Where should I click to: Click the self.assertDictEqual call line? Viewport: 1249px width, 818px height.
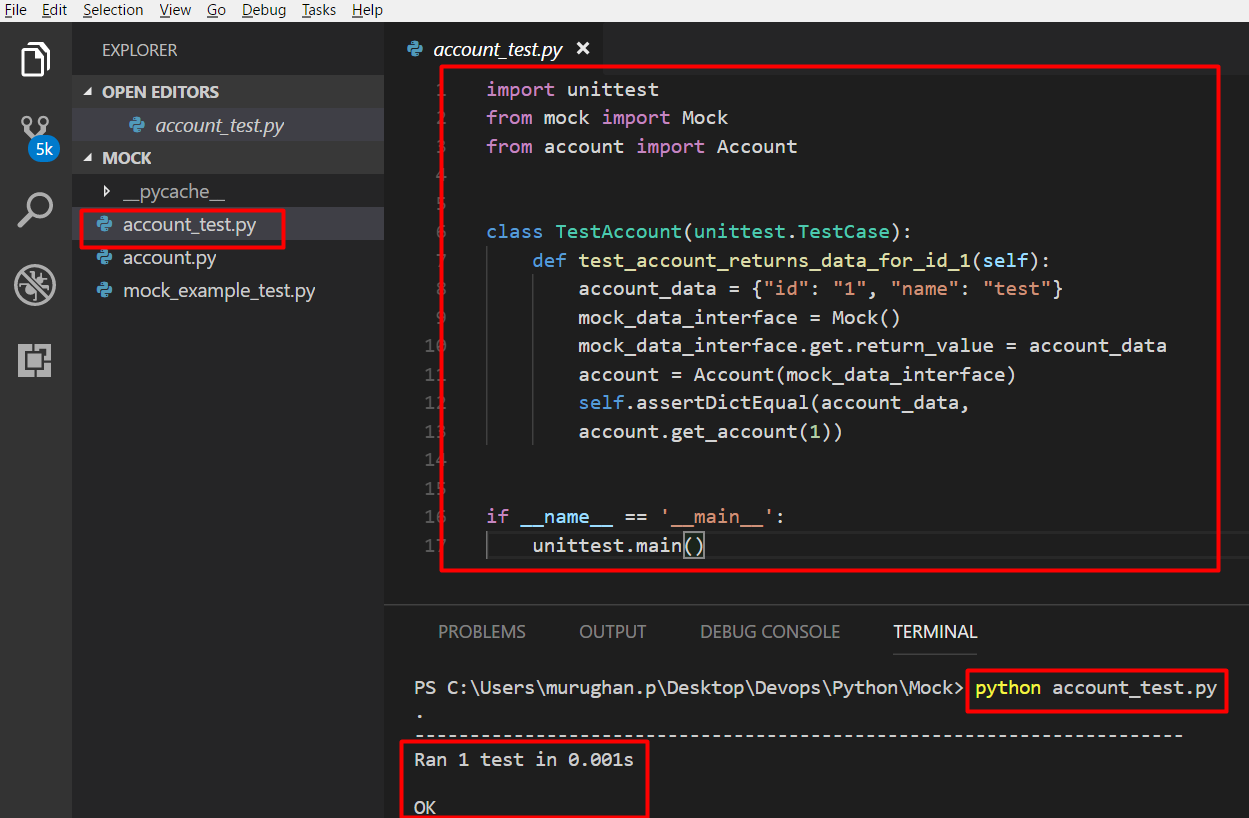pyautogui.click(x=774, y=403)
